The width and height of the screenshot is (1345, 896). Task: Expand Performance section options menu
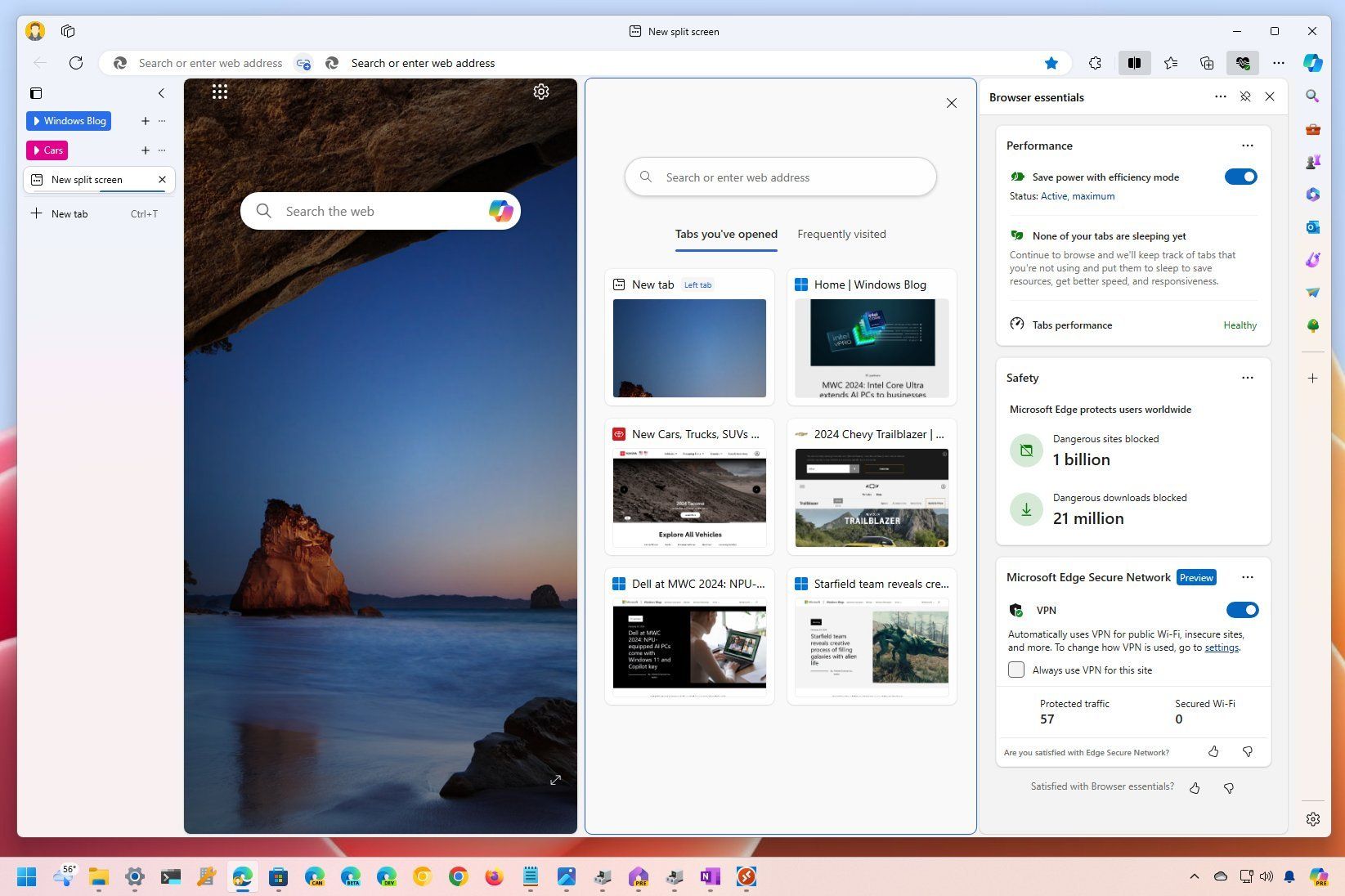click(1247, 145)
